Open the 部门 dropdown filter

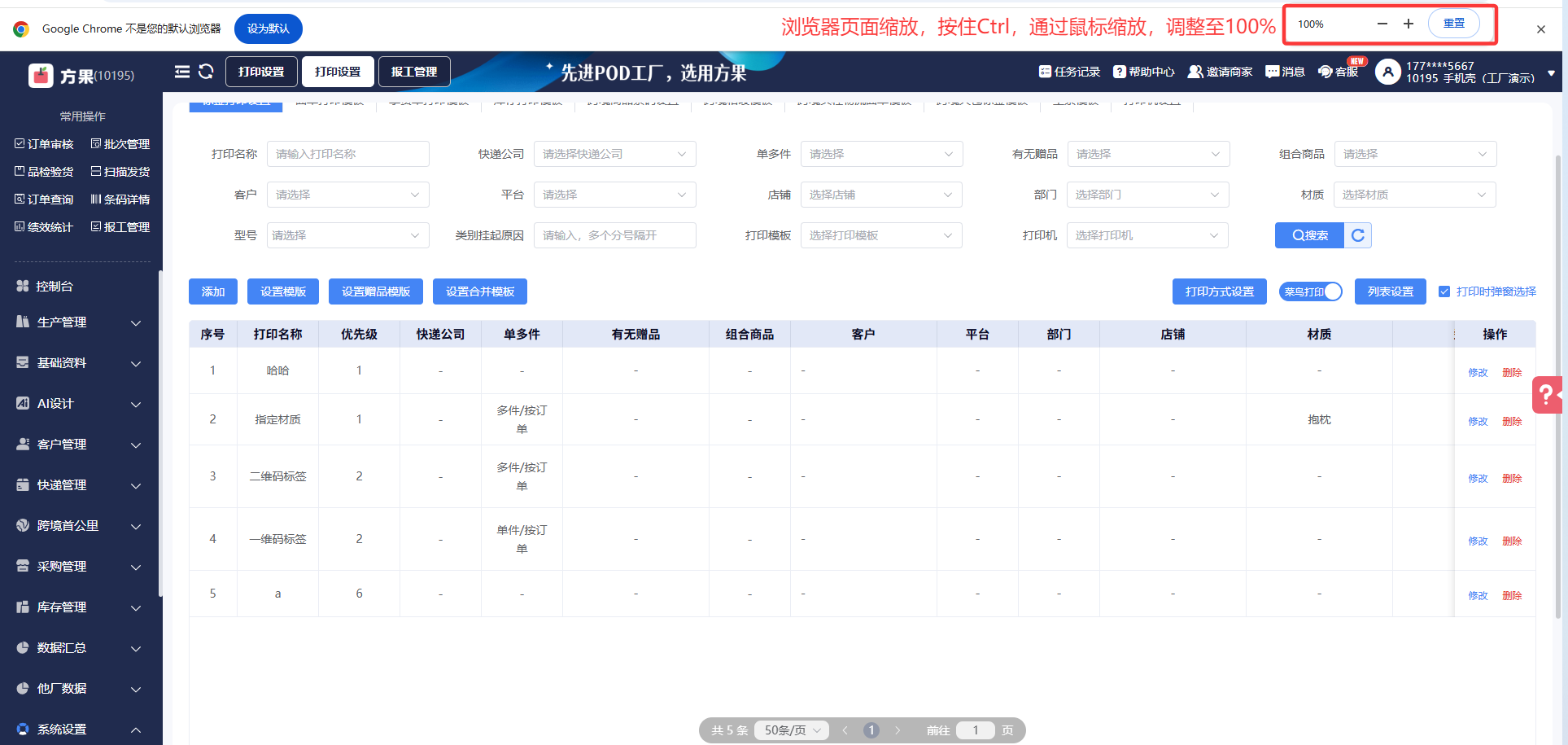(1148, 195)
